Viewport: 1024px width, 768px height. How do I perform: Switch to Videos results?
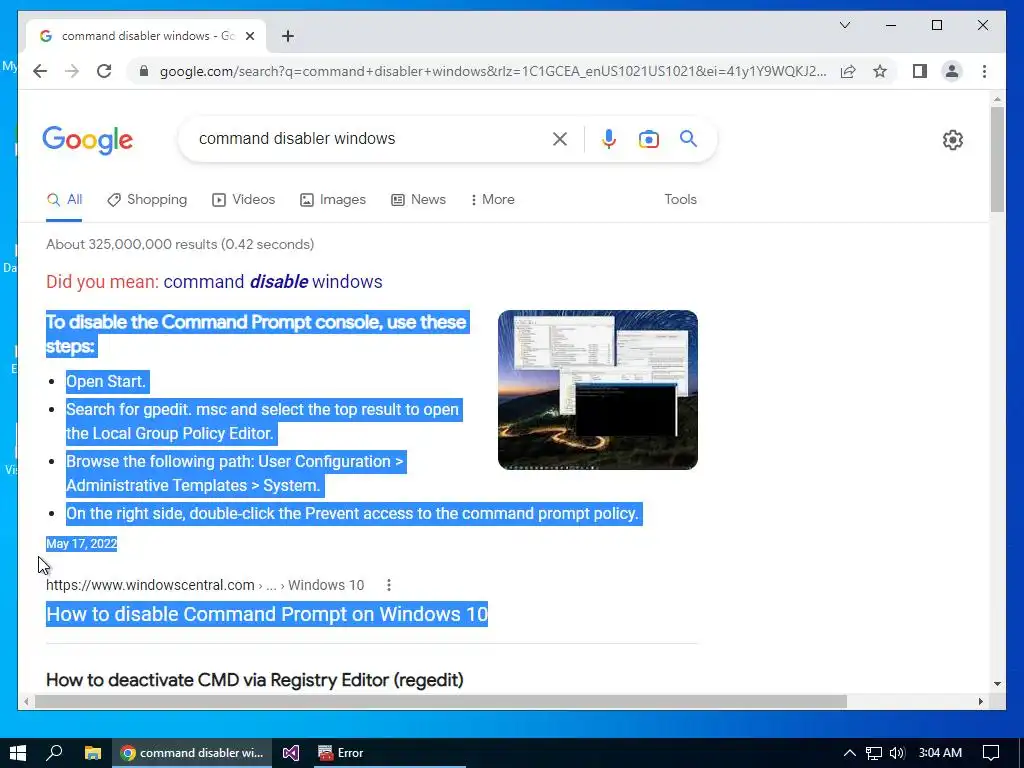tap(244, 200)
